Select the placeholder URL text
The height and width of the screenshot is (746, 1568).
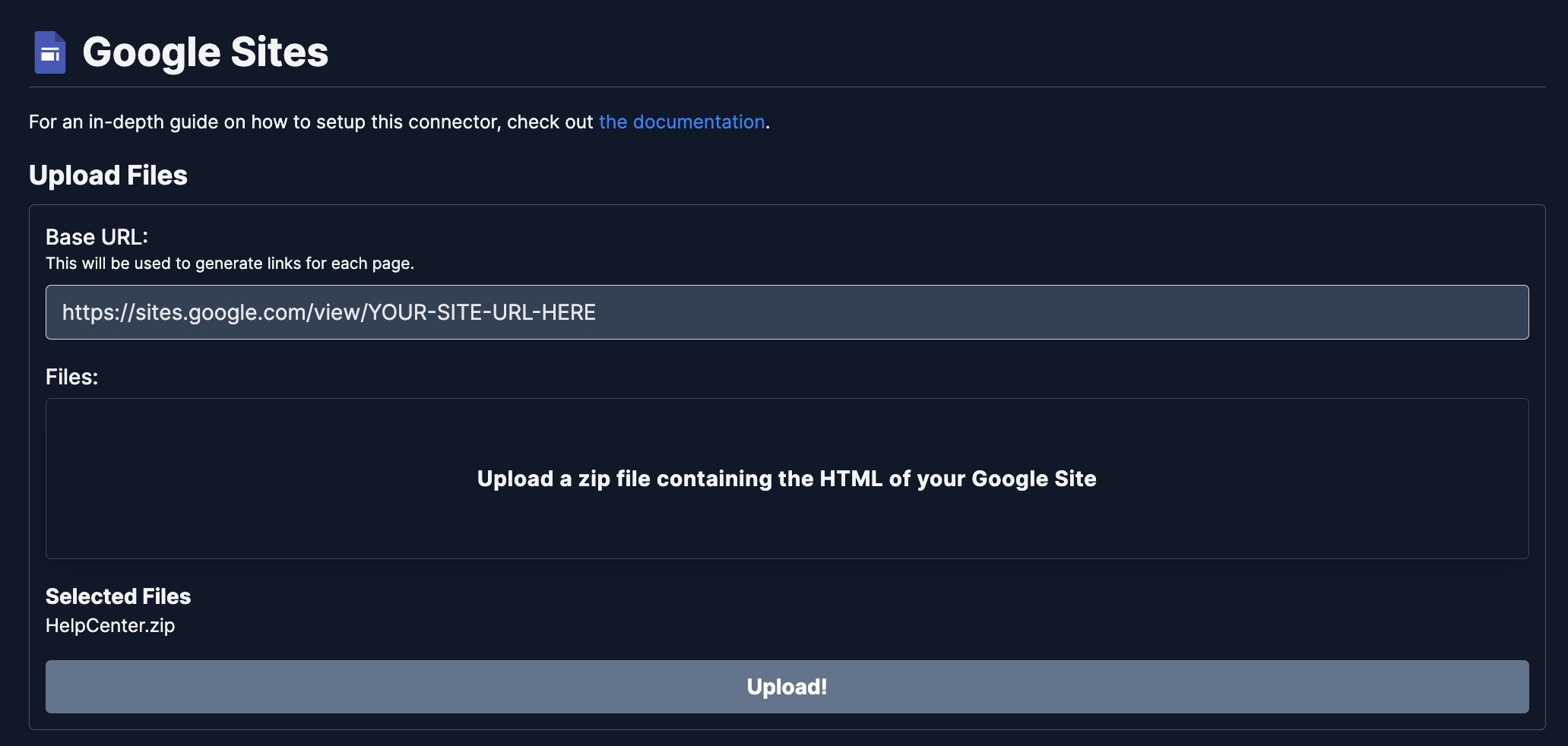(x=329, y=311)
